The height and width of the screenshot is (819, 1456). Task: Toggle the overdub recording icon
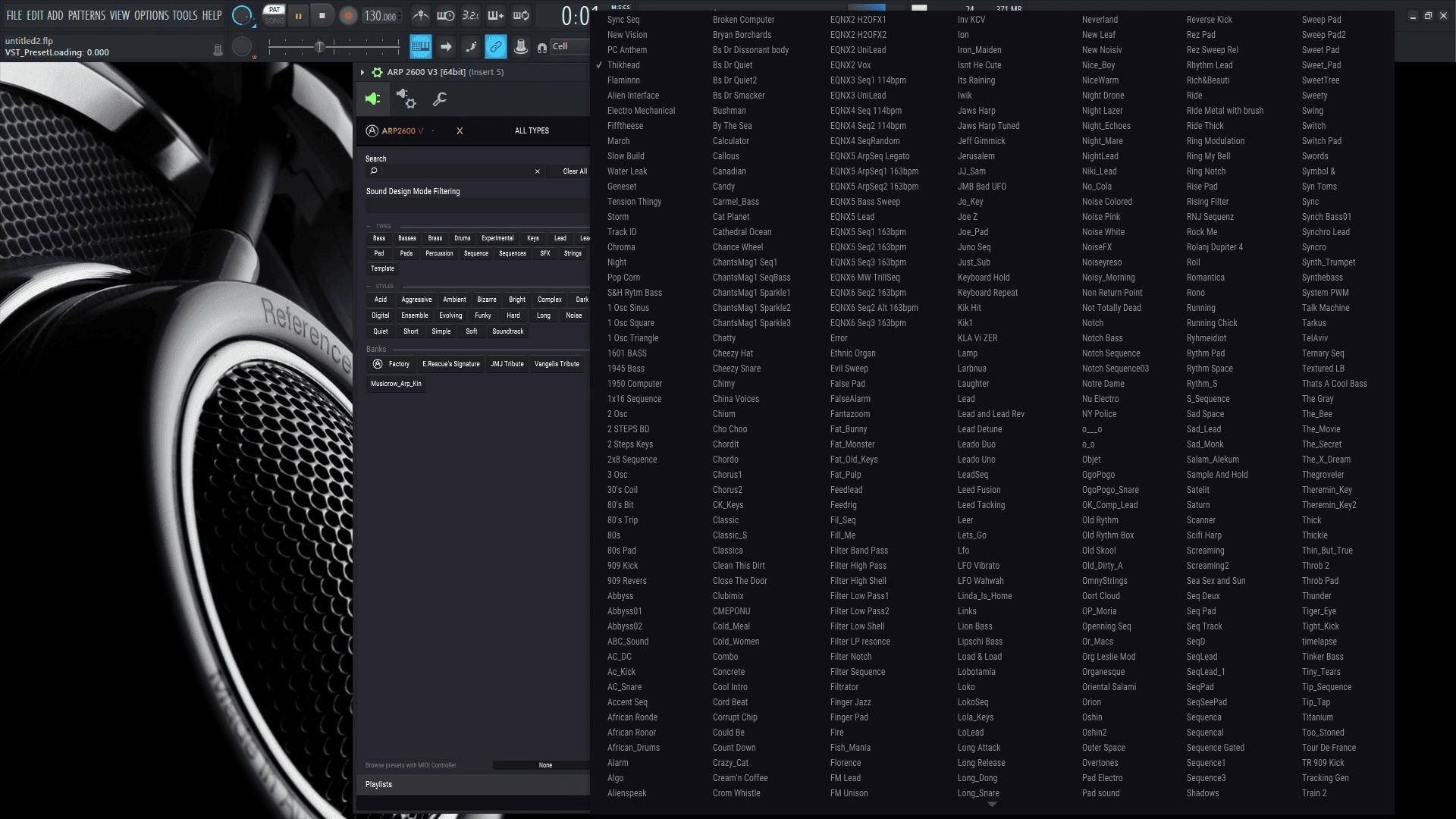point(496,15)
